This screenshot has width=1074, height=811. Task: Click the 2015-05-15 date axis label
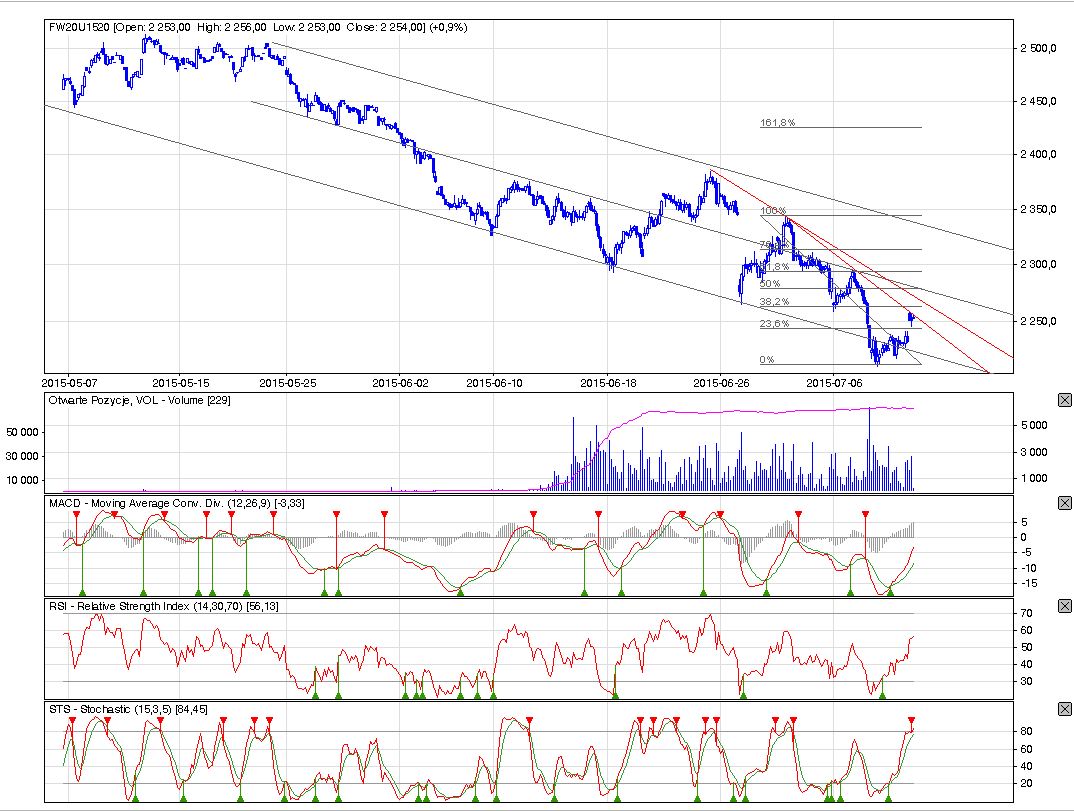click(180, 383)
